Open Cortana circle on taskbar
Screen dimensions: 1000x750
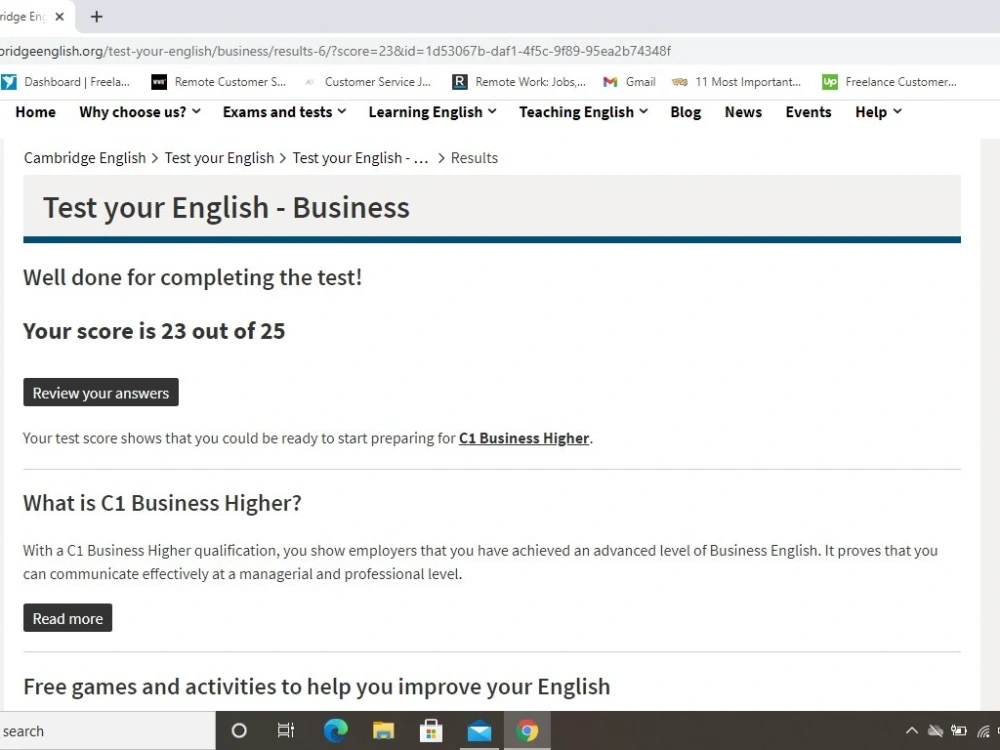coord(239,731)
